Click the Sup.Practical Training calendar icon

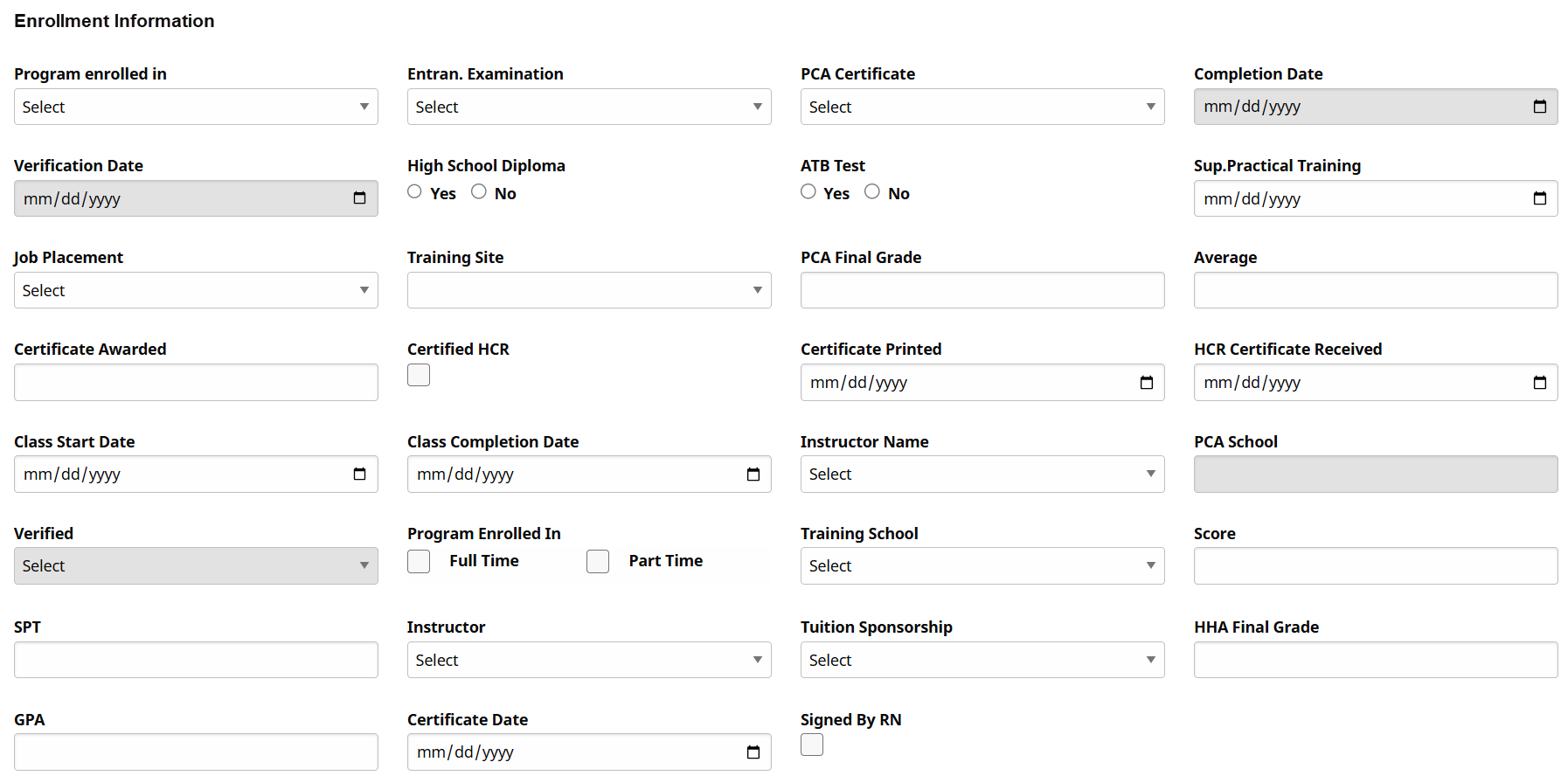tap(1540, 198)
